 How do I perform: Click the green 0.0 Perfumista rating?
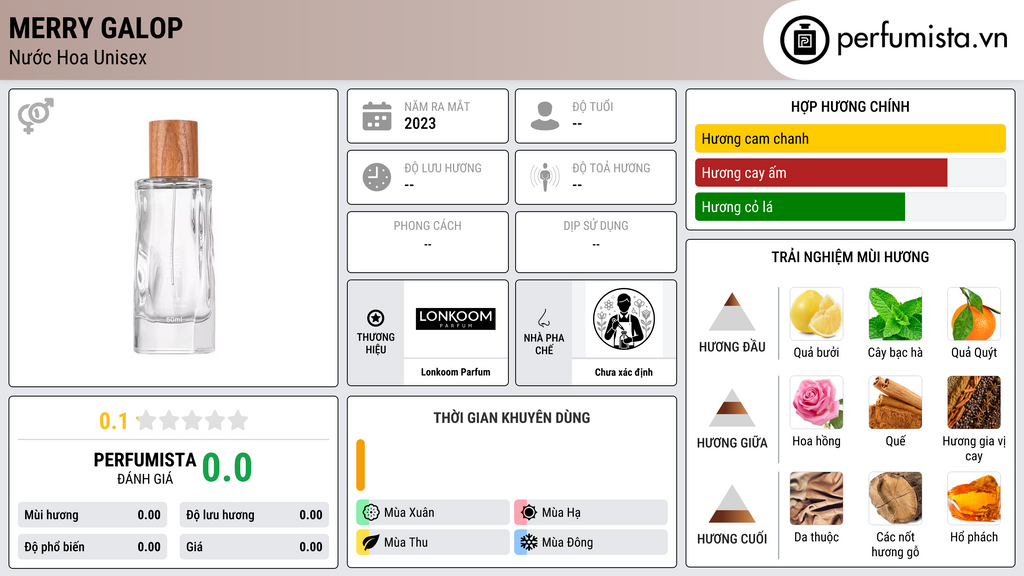(227, 467)
